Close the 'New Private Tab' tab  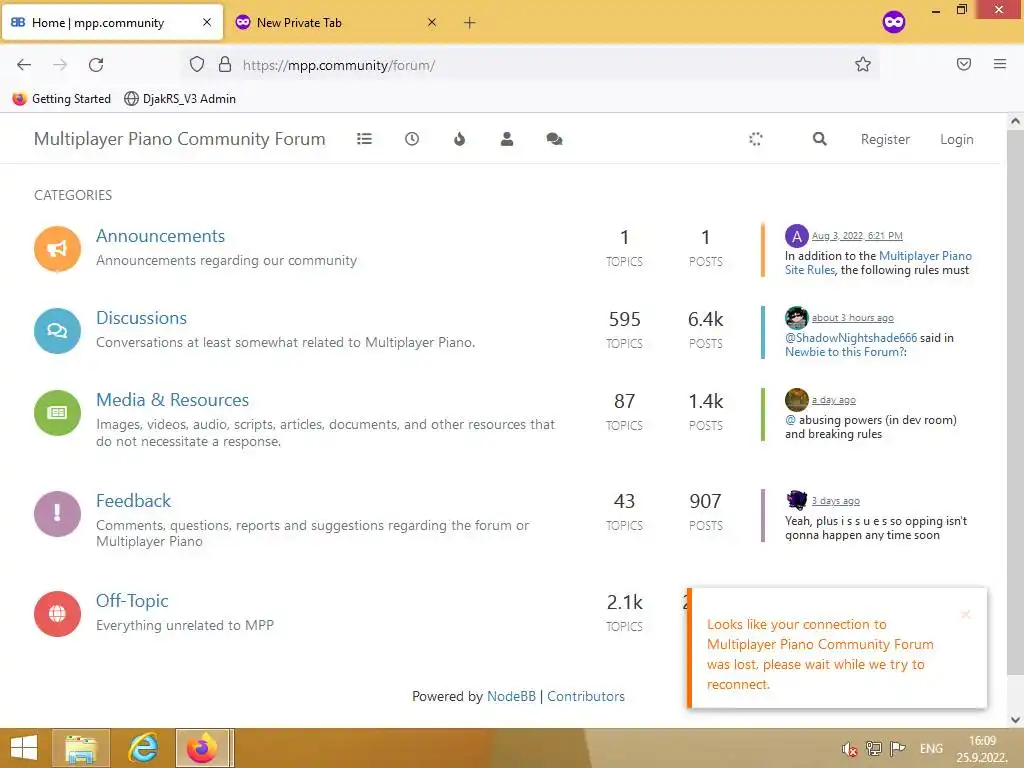click(x=432, y=22)
